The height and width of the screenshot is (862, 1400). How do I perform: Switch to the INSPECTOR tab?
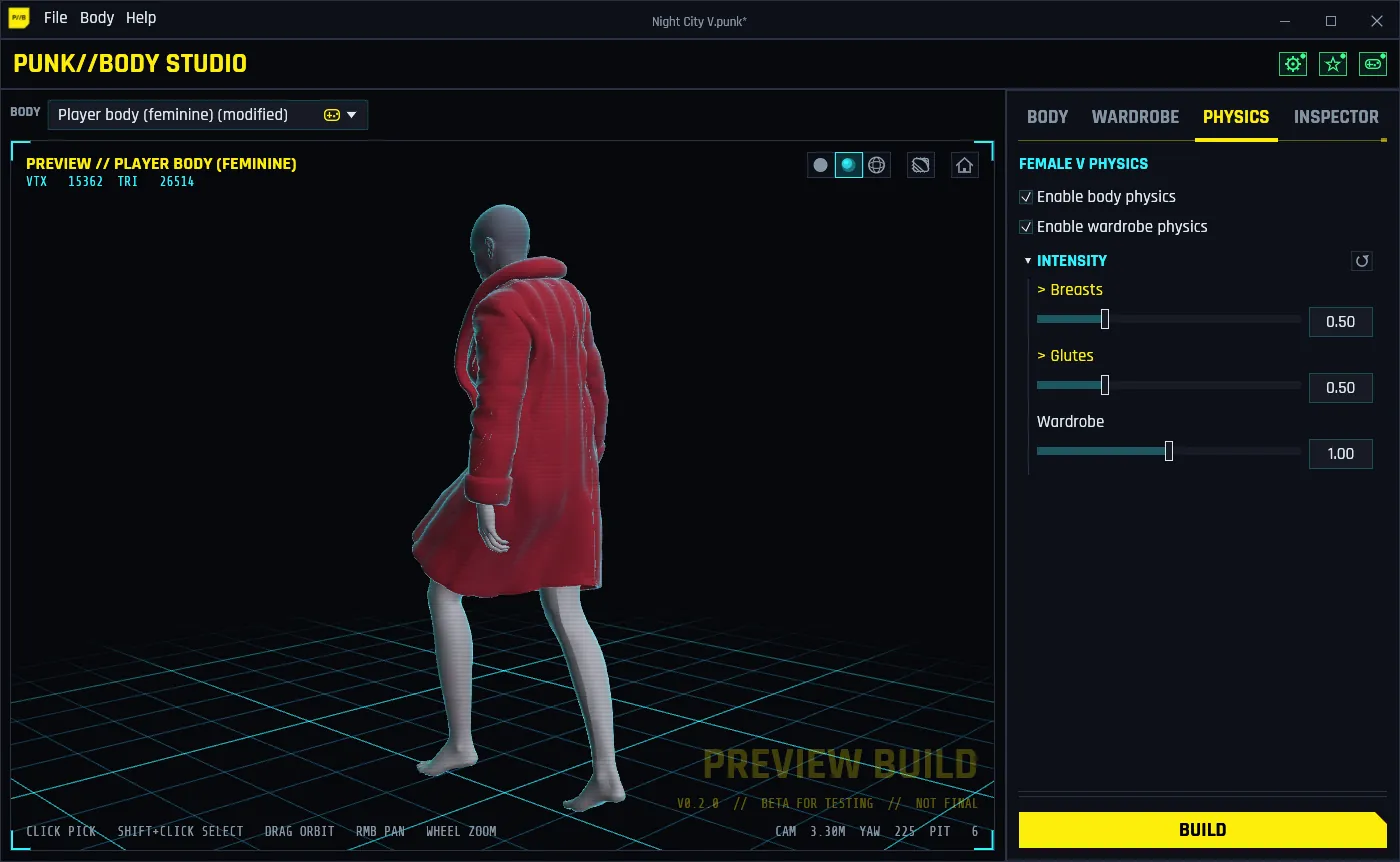tap(1336, 117)
